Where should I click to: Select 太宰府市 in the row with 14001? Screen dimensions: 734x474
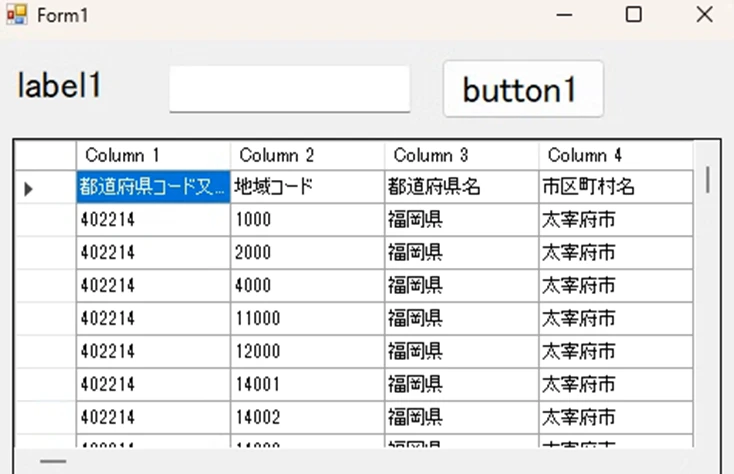tap(616, 385)
